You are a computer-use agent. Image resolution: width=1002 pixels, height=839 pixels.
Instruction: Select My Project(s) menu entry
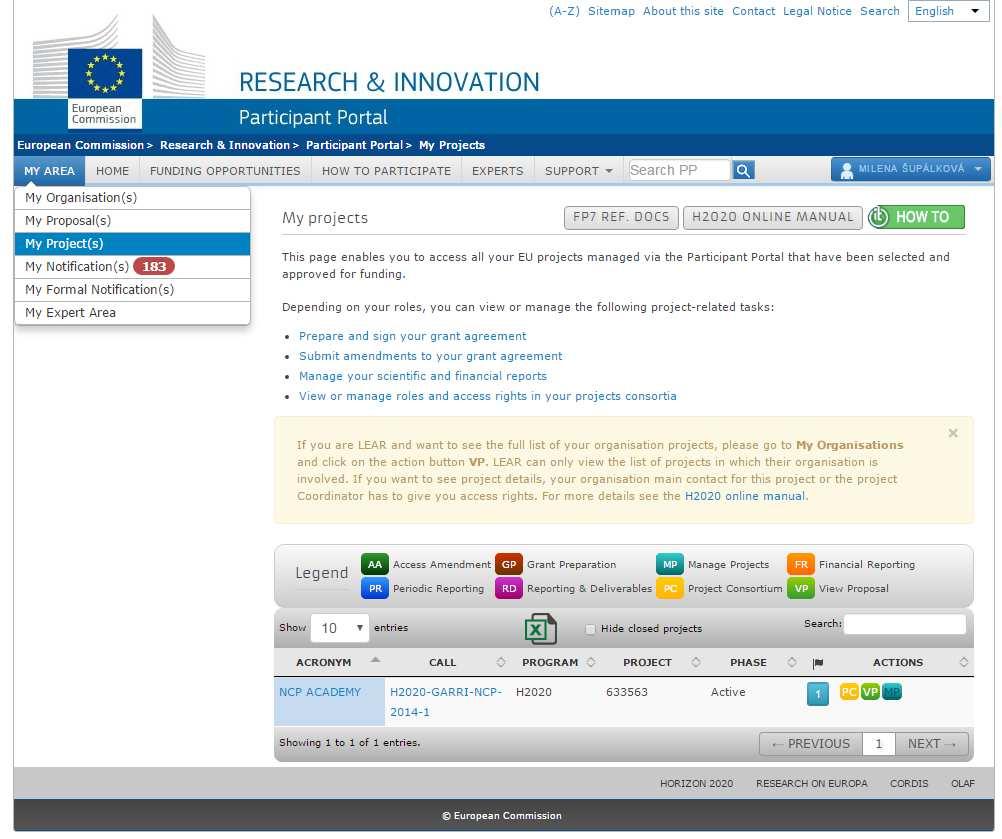pos(132,243)
